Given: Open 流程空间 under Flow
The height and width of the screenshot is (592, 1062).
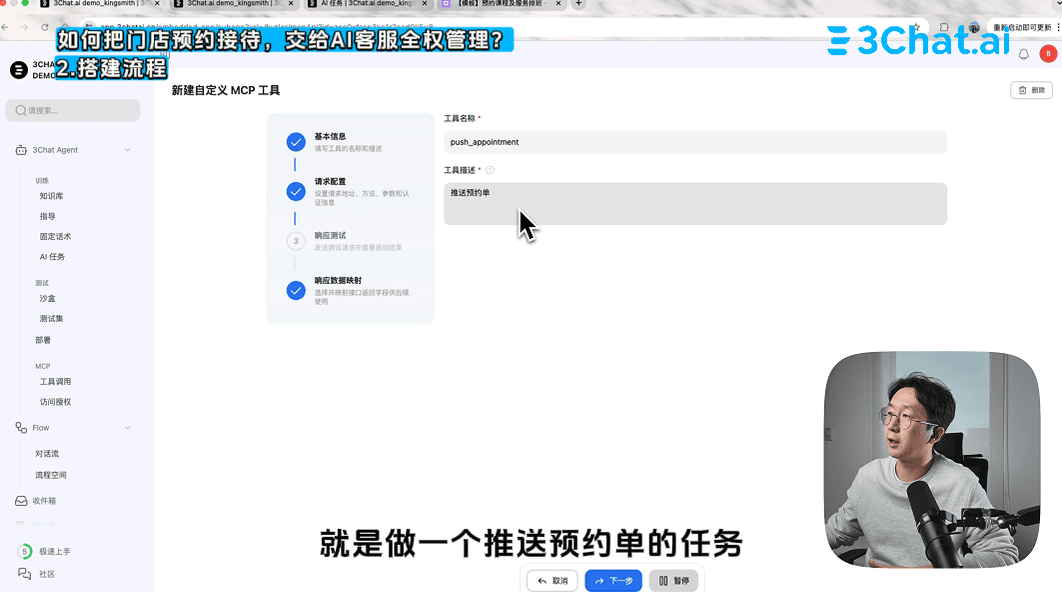Looking at the screenshot, I should point(51,475).
